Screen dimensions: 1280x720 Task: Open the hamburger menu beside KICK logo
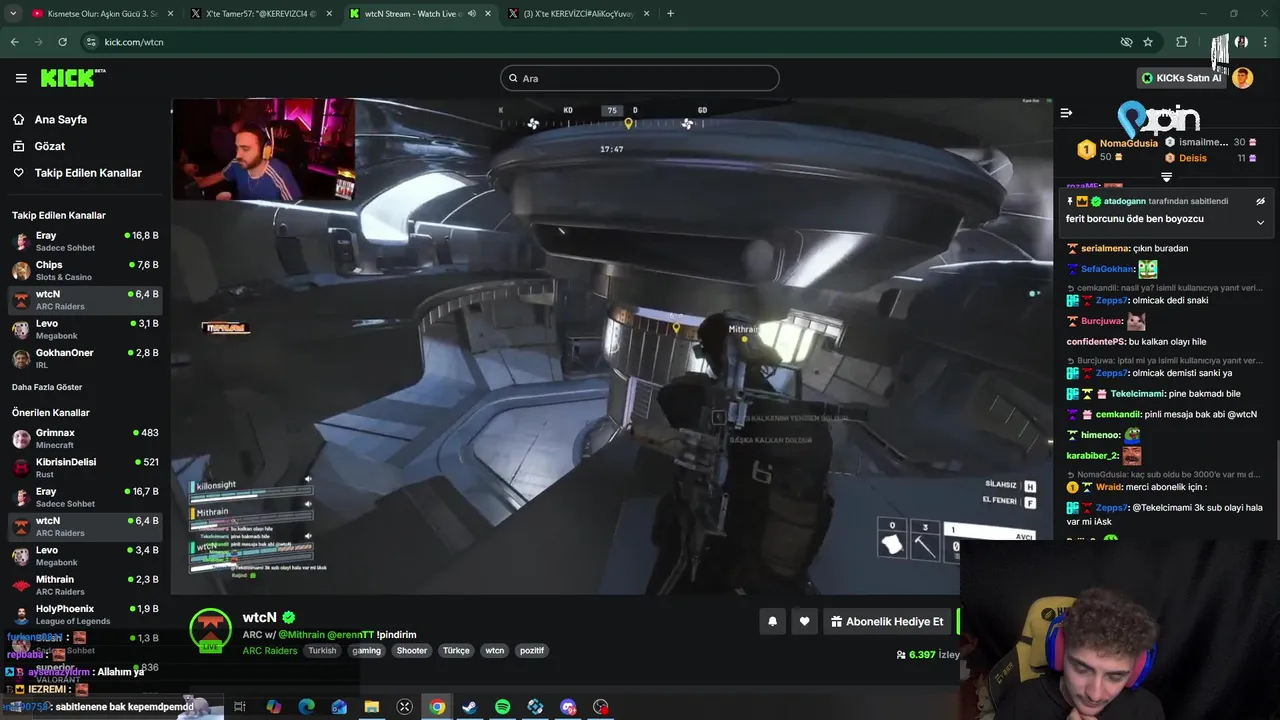pyautogui.click(x=21, y=78)
